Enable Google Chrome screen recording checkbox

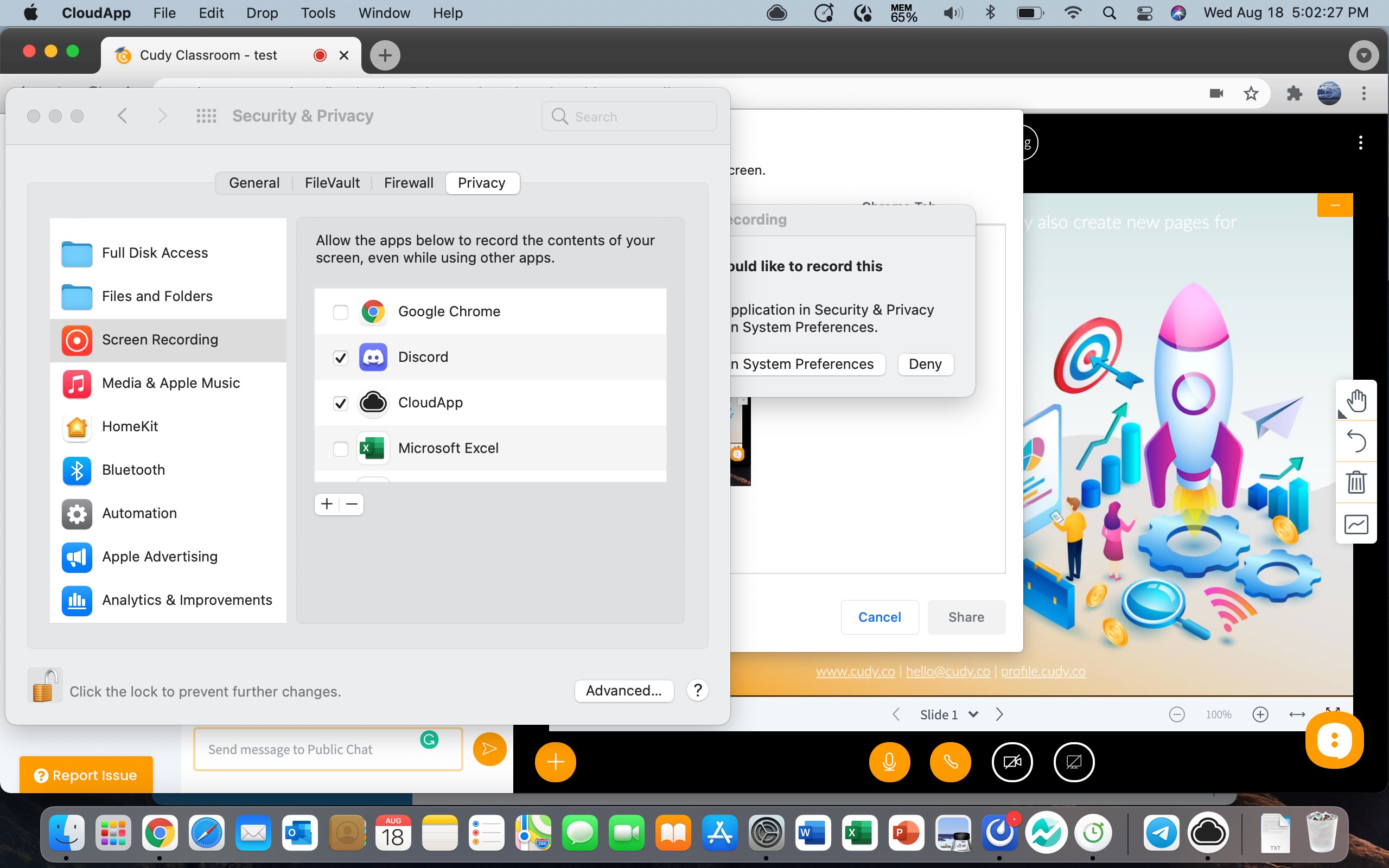[x=341, y=312]
